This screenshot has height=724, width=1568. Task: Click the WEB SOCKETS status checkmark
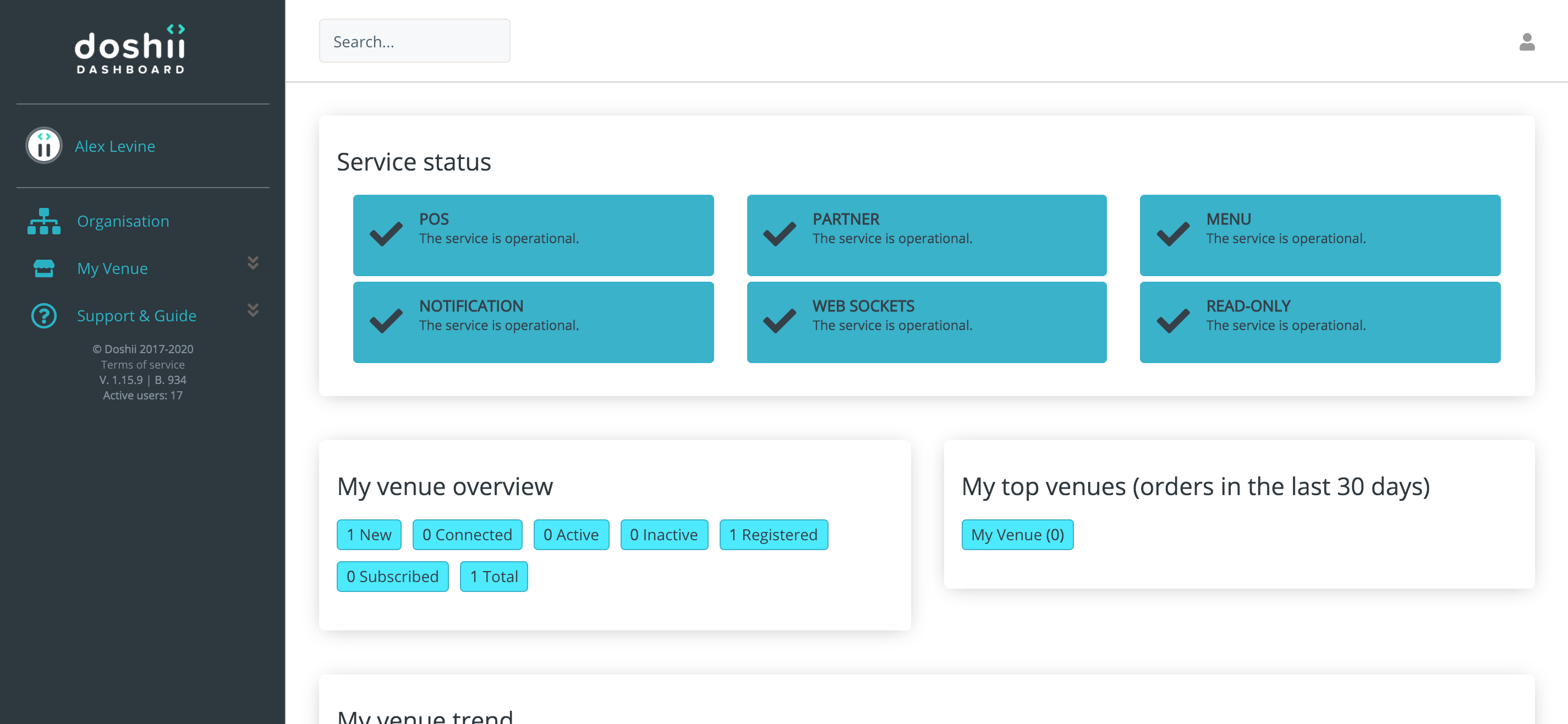778,322
